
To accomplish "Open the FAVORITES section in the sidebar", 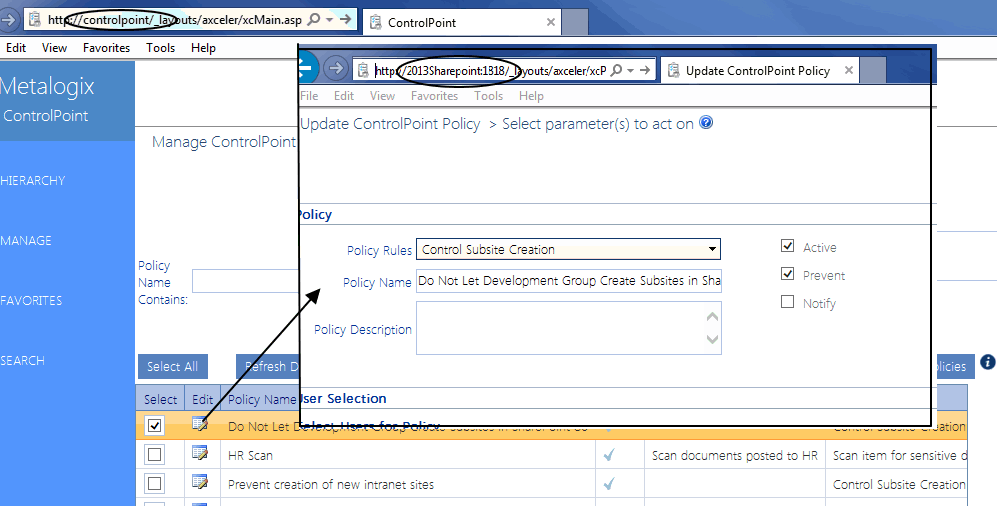I will tap(31, 300).
